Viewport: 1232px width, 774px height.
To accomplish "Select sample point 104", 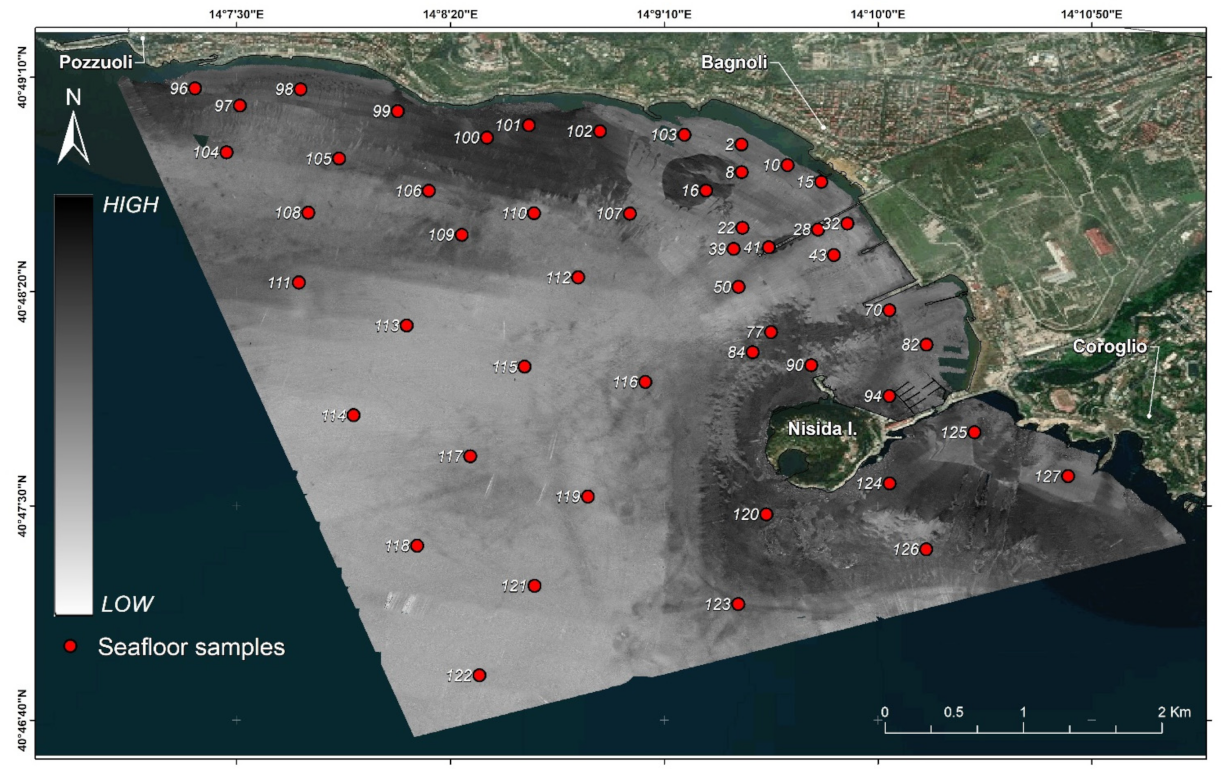I will [x=227, y=152].
